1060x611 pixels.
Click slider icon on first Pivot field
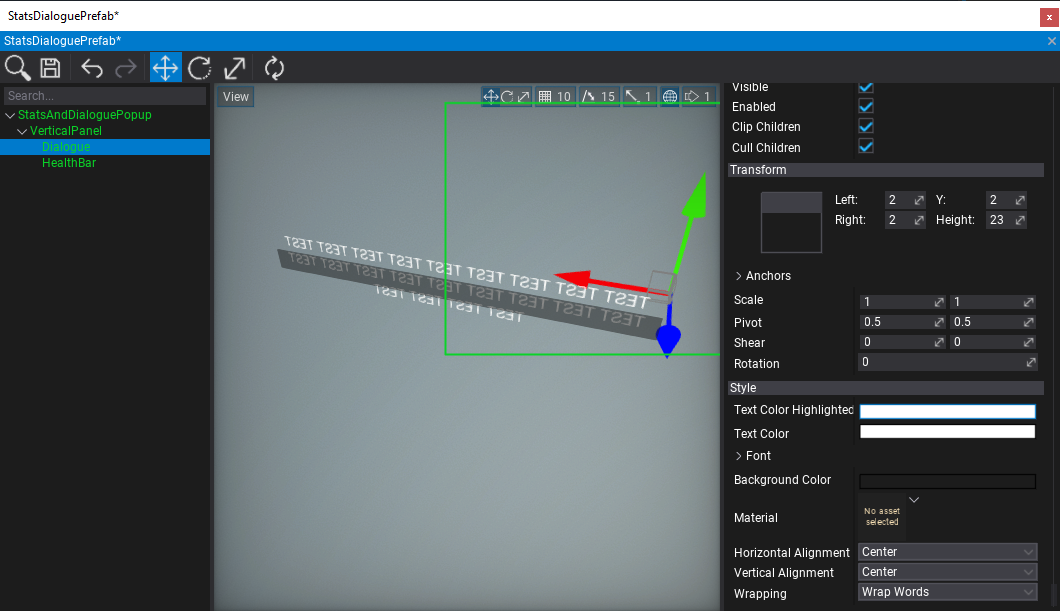pos(939,322)
